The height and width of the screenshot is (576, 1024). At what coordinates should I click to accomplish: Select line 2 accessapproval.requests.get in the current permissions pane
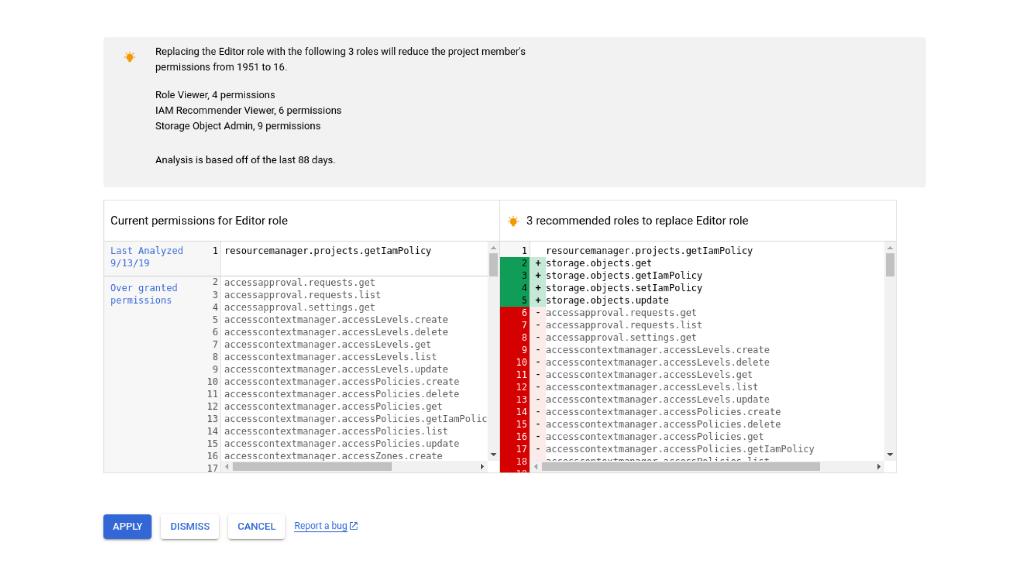[300, 283]
